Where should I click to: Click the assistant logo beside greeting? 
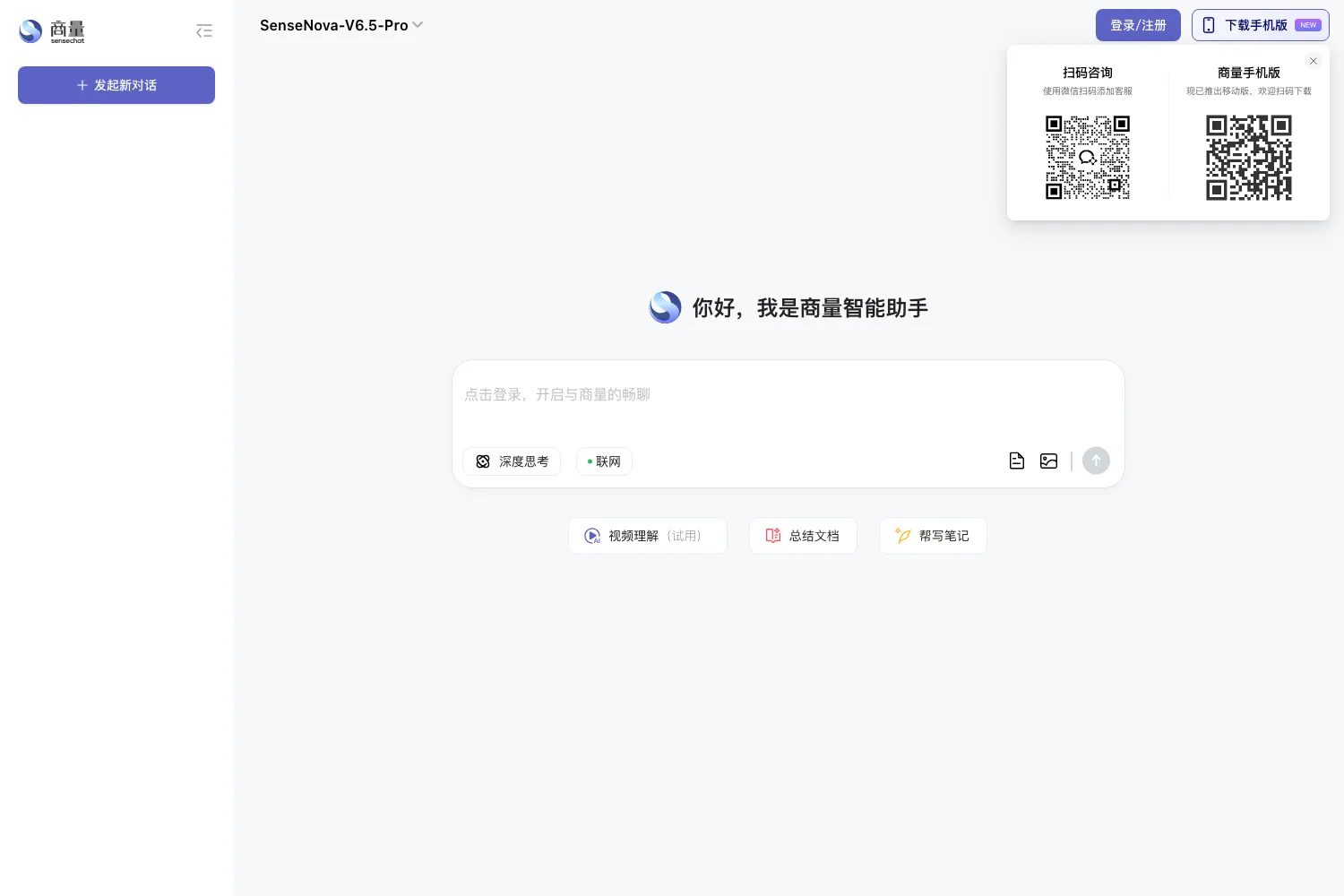click(665, 307)
